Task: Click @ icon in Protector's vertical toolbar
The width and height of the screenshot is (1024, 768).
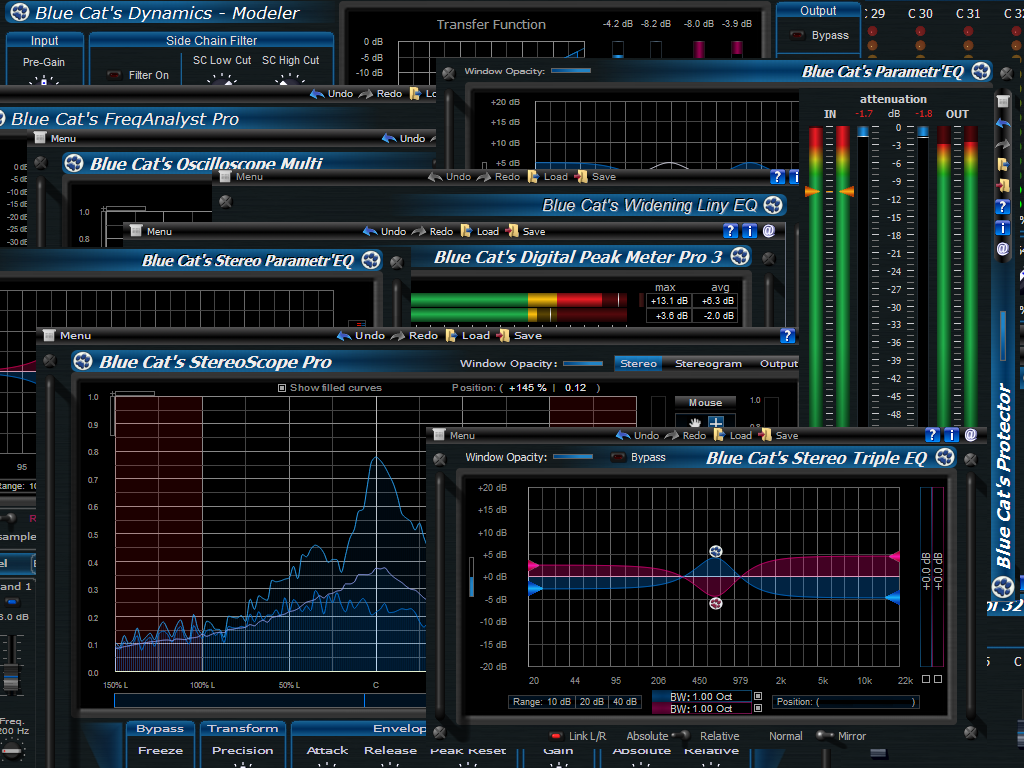Action: (x=1002, y=249)
